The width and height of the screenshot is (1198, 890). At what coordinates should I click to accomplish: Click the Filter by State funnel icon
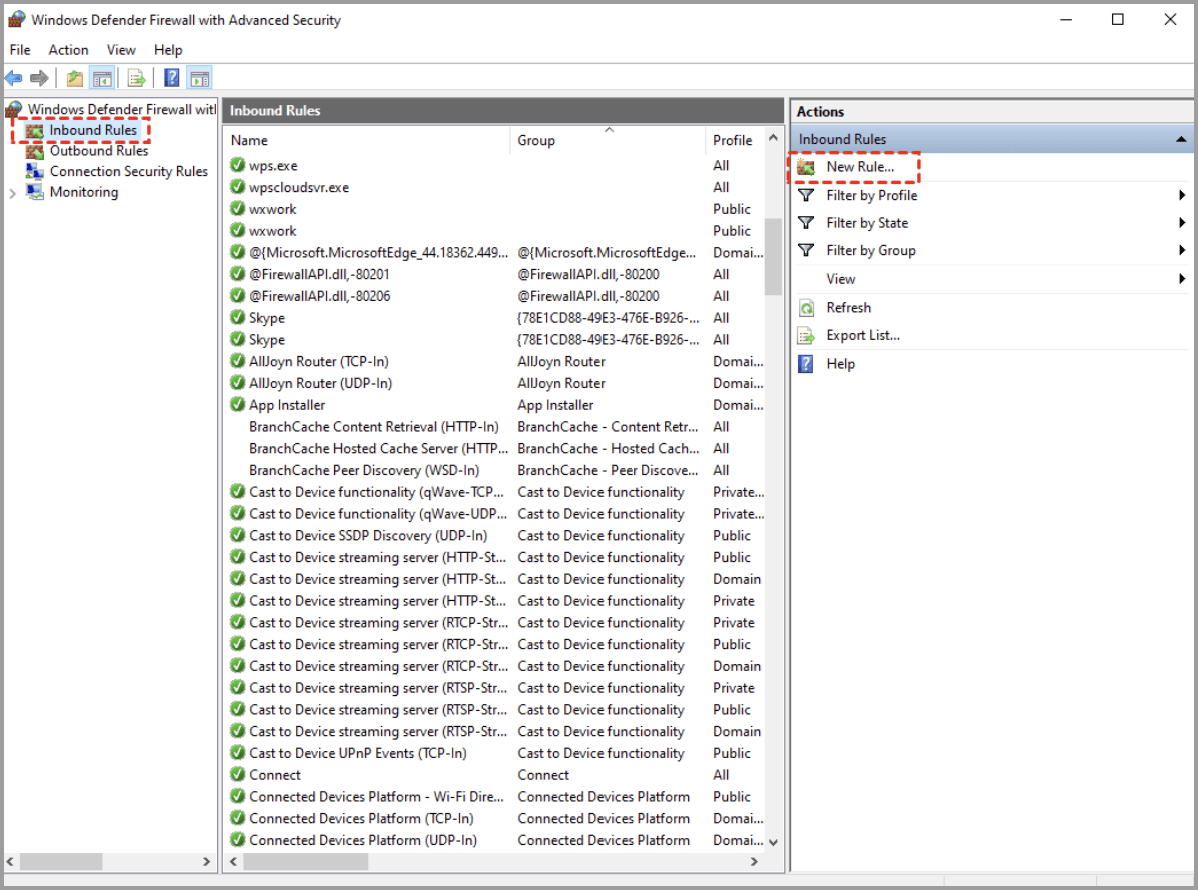click(x=806, y=223)
